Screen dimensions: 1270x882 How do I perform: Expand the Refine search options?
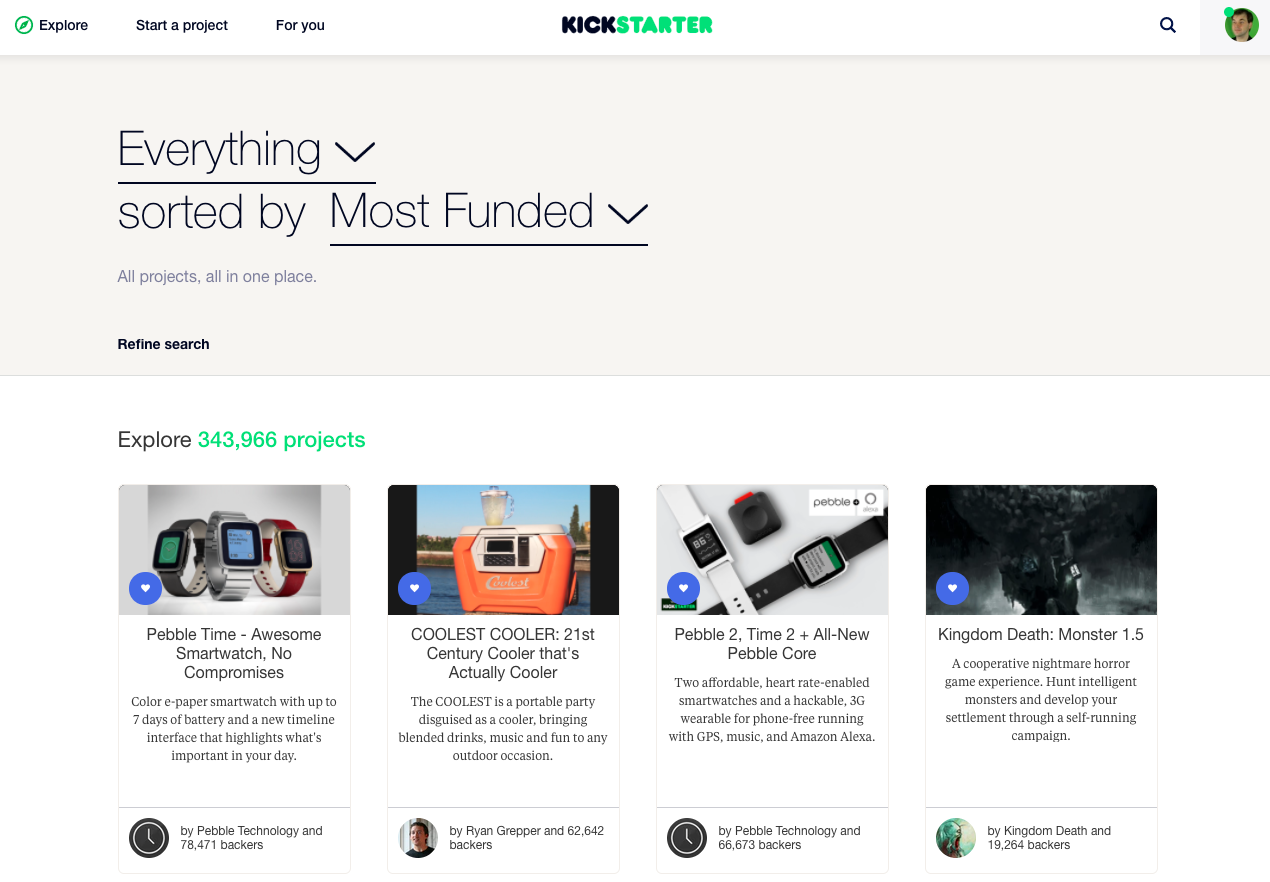point(164,344)
